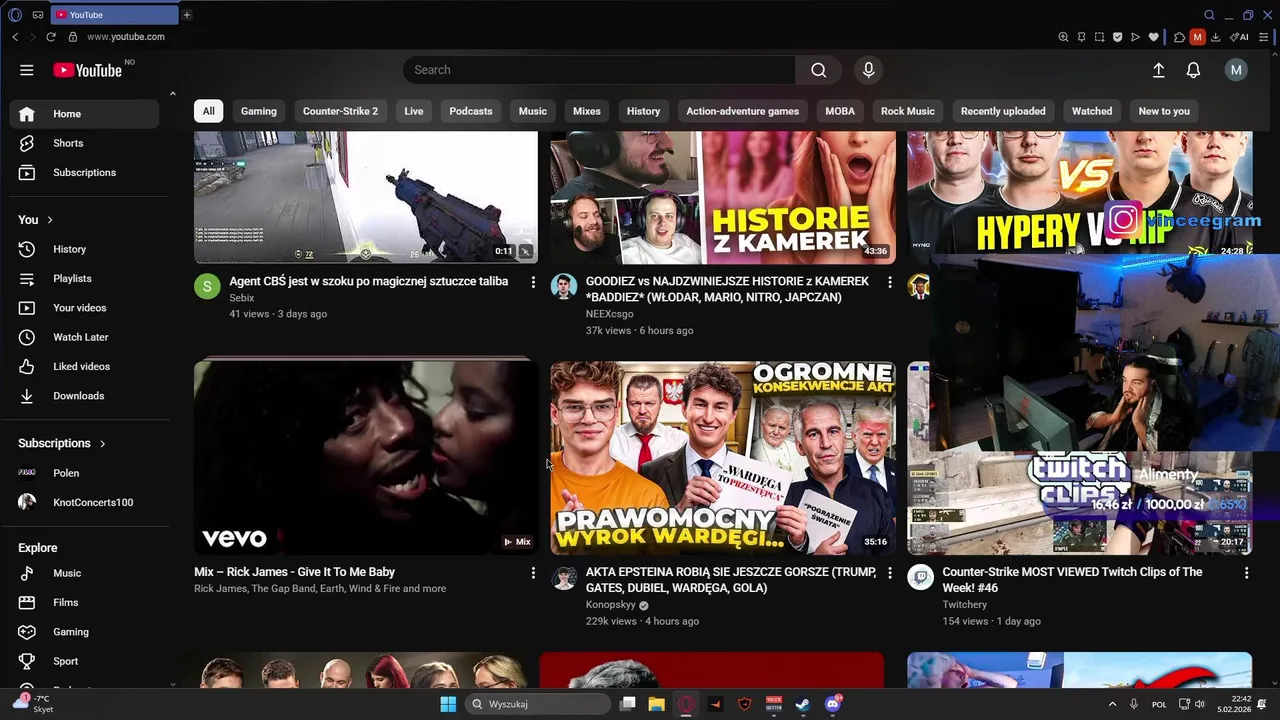Select the Live filter chip
The image size is (1280, 720).
click(x=414, y=111)
